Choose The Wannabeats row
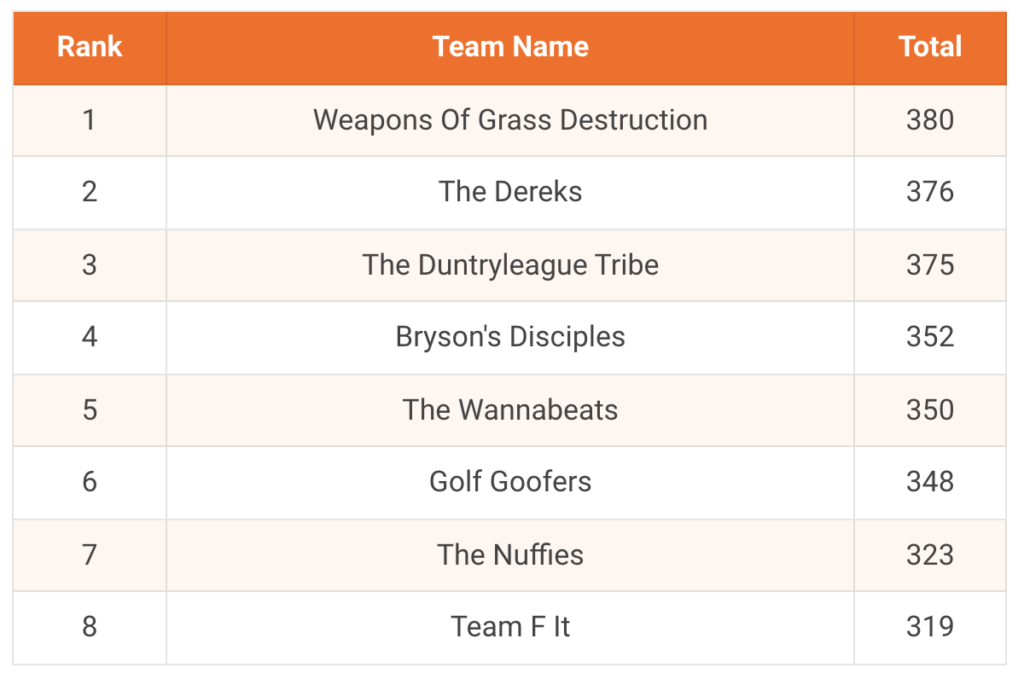The width and height of the screenshot is (1024, 679). (x=510, y=410)
